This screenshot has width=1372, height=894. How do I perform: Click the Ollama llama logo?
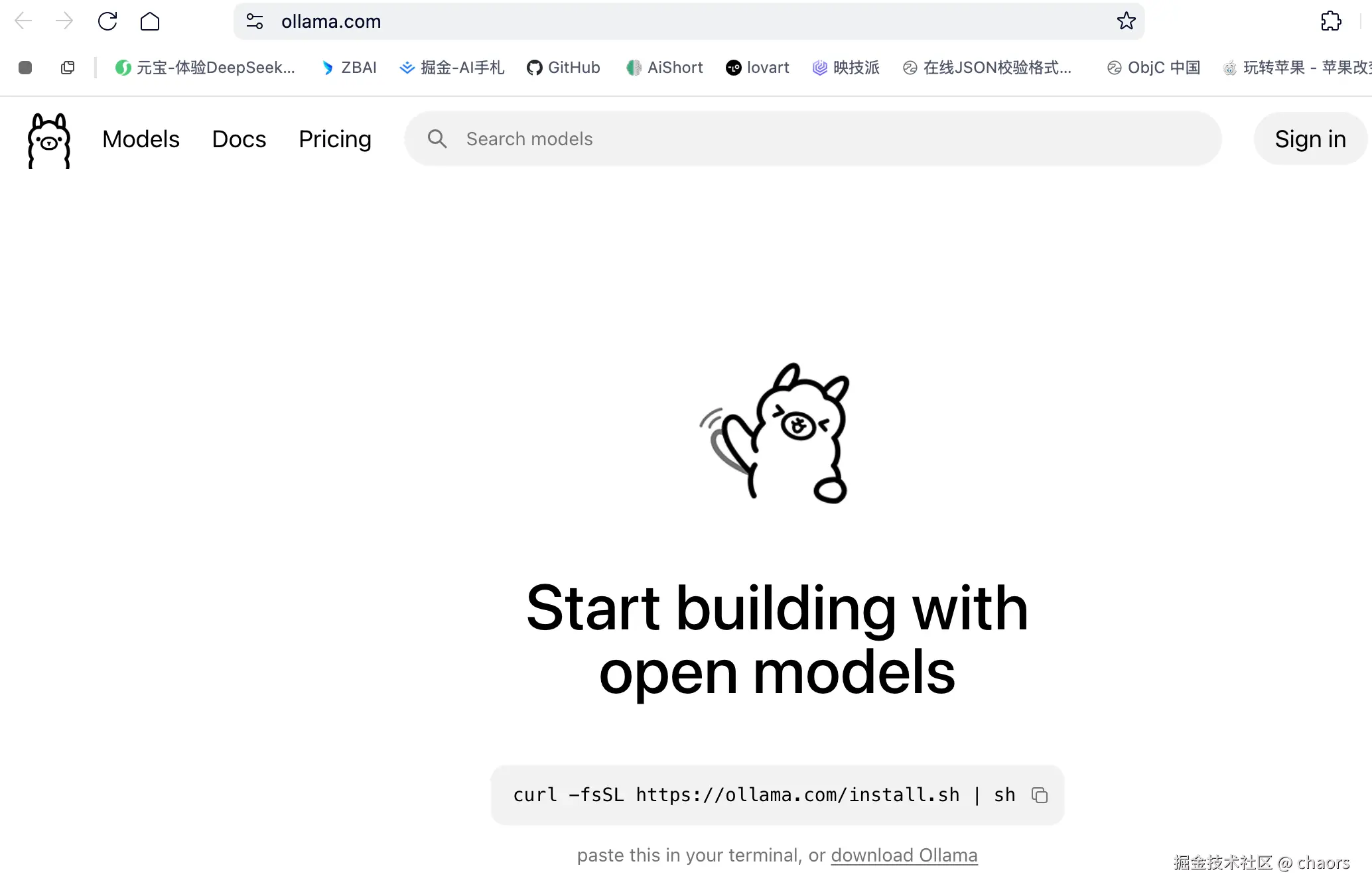point(48,140)
